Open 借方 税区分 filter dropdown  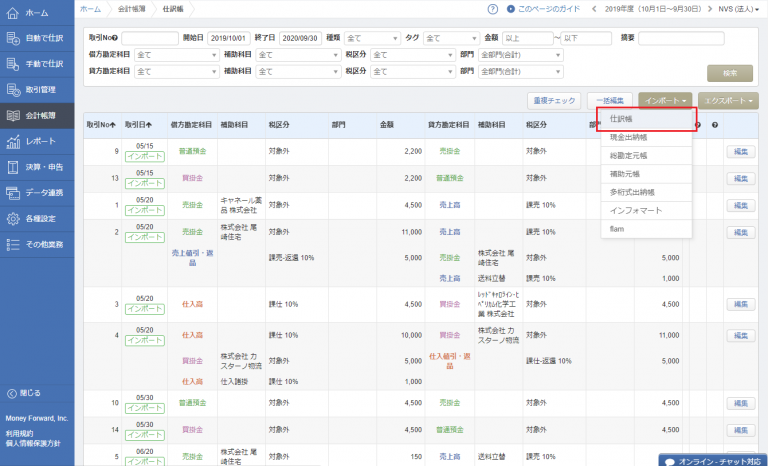[x=413, y=55]
